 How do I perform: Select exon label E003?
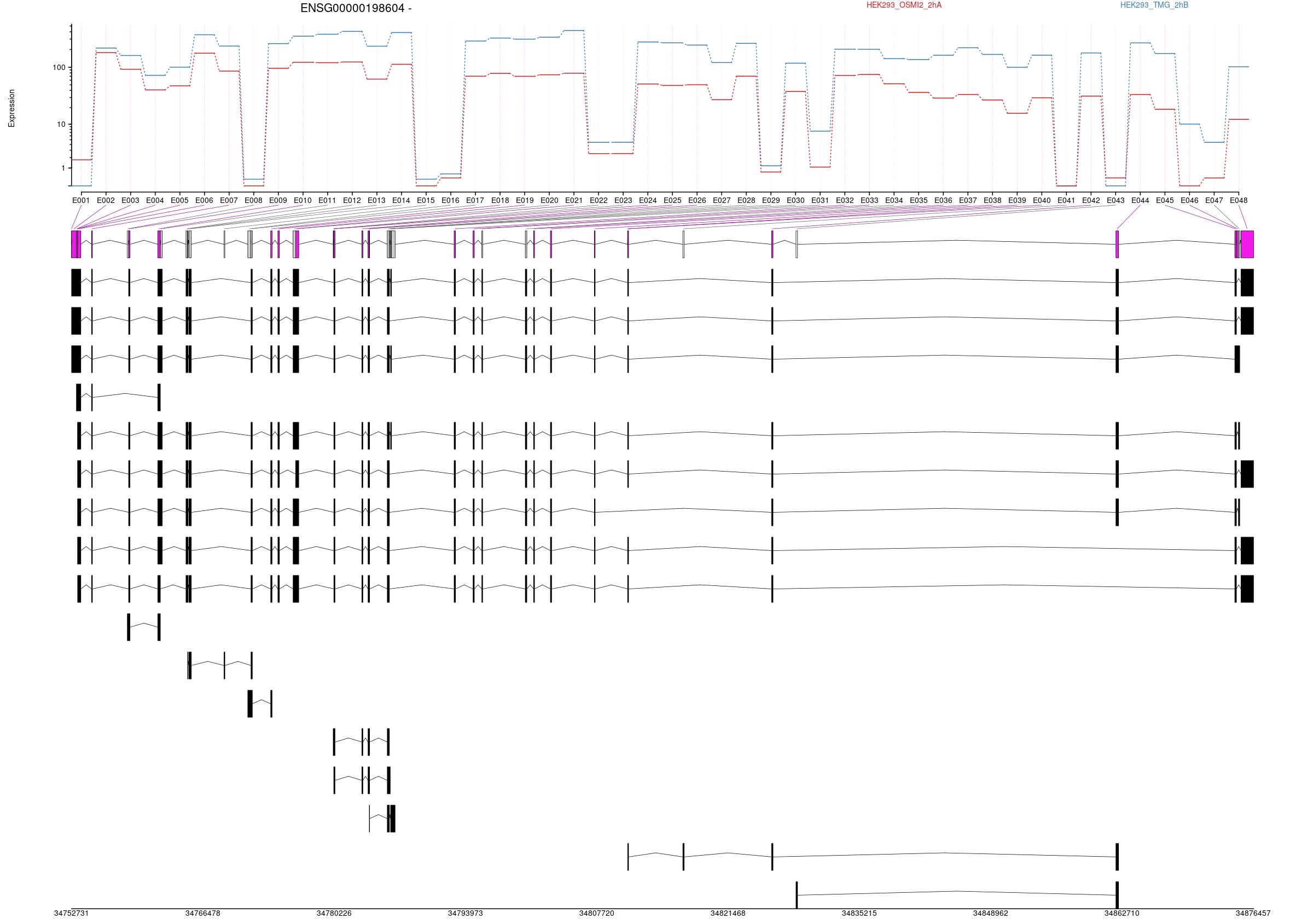[130, 201]
